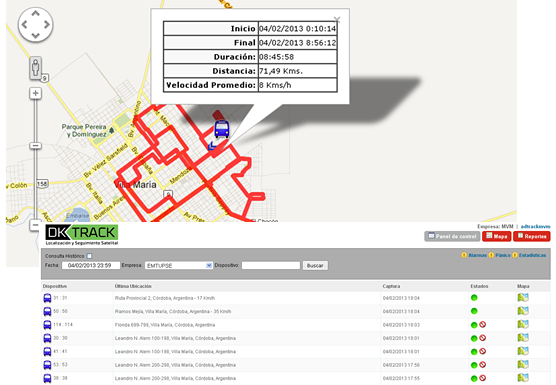The image size is (556, 385).
Task: Click the map zoom slider handle
Action: pyautogui.click(x=35, y=146)
